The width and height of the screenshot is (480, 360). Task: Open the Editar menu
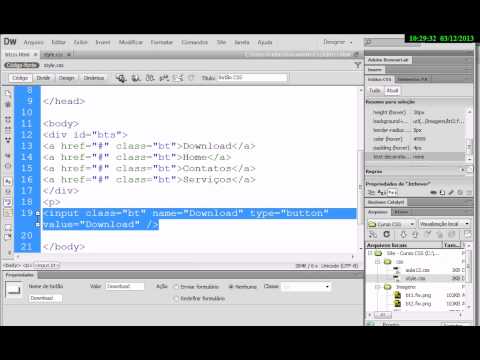point(58,42)
